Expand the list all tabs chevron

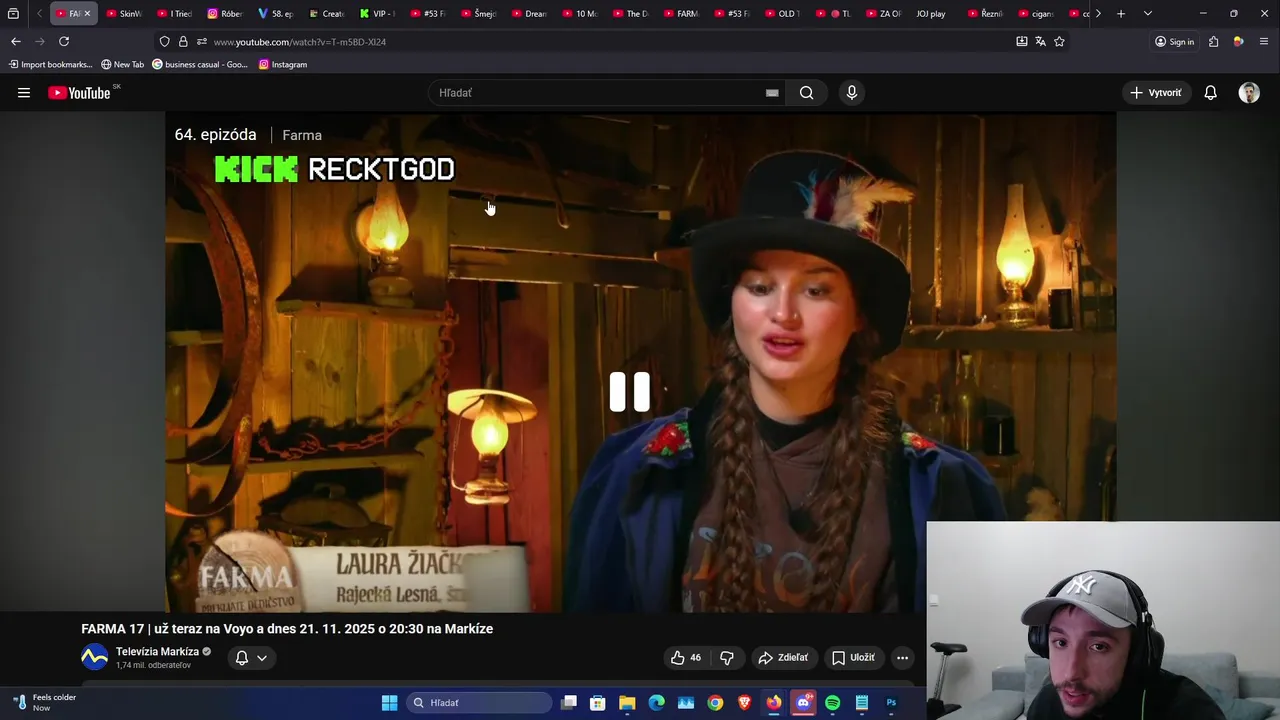(1147, 14)
